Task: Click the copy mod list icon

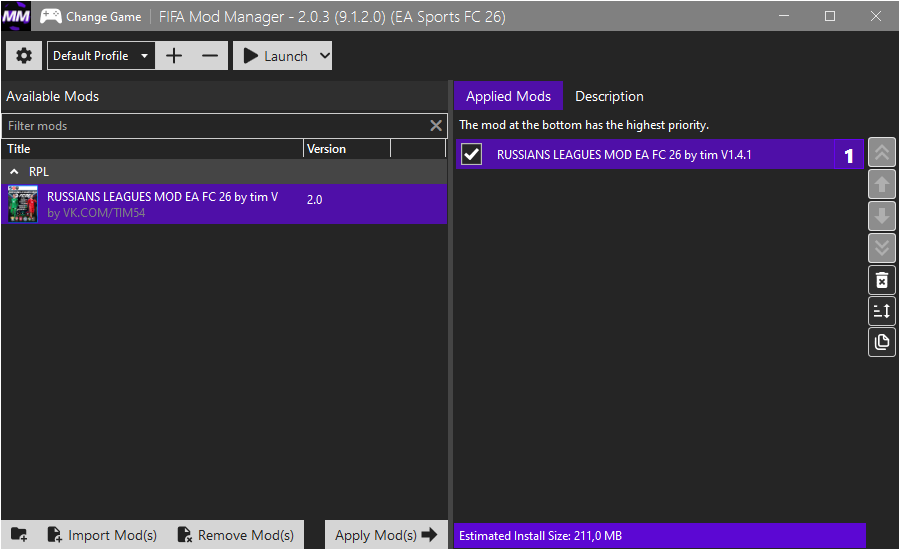Action: click(x=882, y=342)
